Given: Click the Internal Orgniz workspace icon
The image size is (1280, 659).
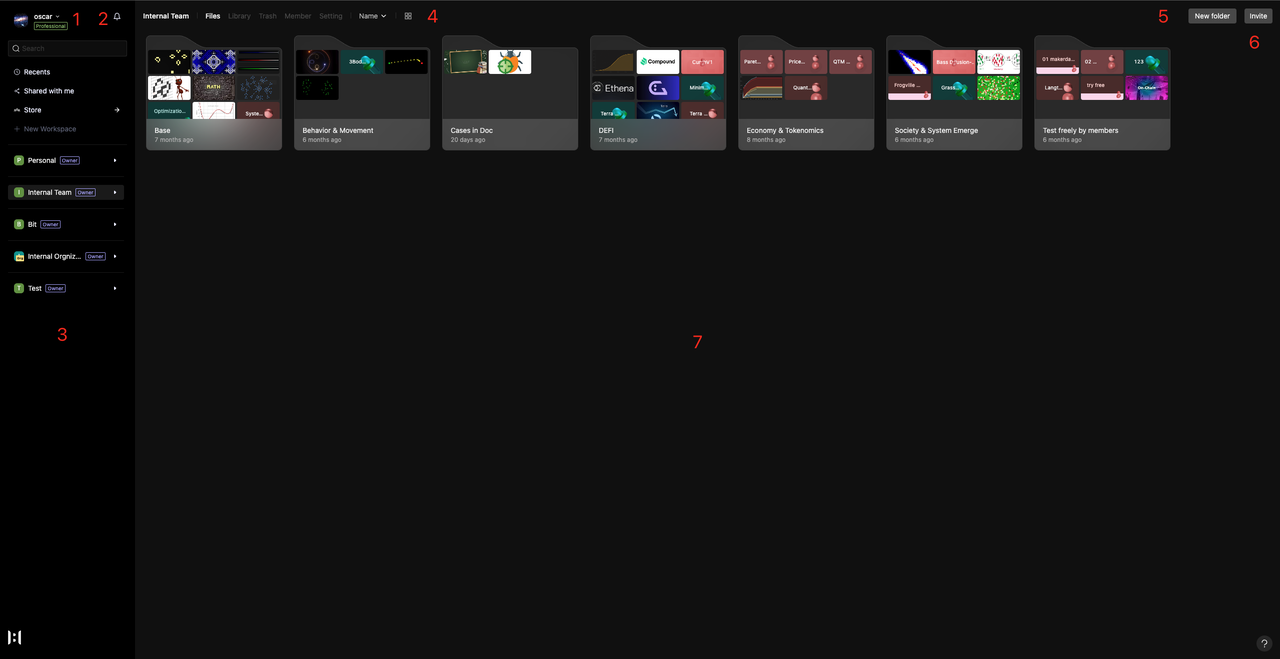Looking at the screenshot, I should pyautogui.click(x=19, y=256).
